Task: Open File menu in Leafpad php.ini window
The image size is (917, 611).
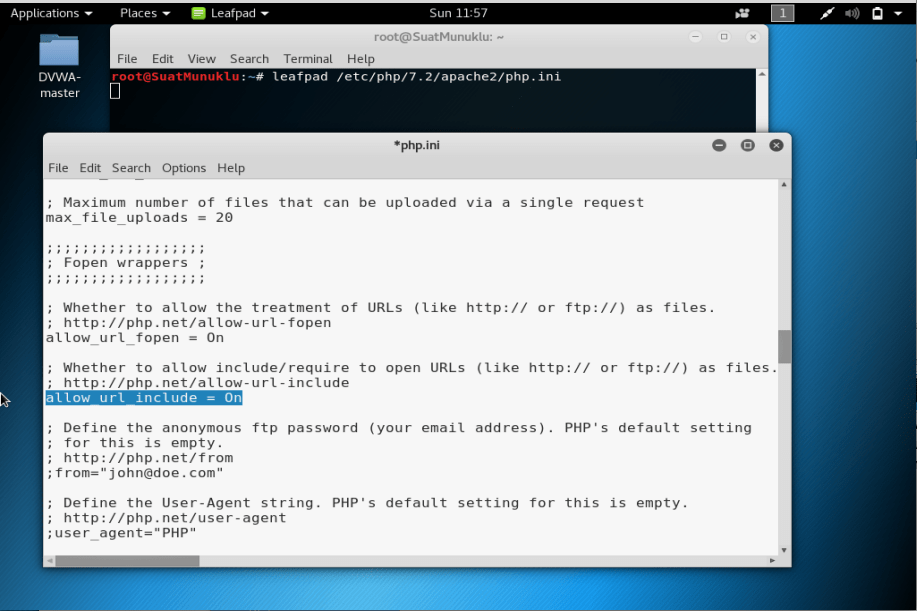Action: pyautogui.click(x=58, y=168)
